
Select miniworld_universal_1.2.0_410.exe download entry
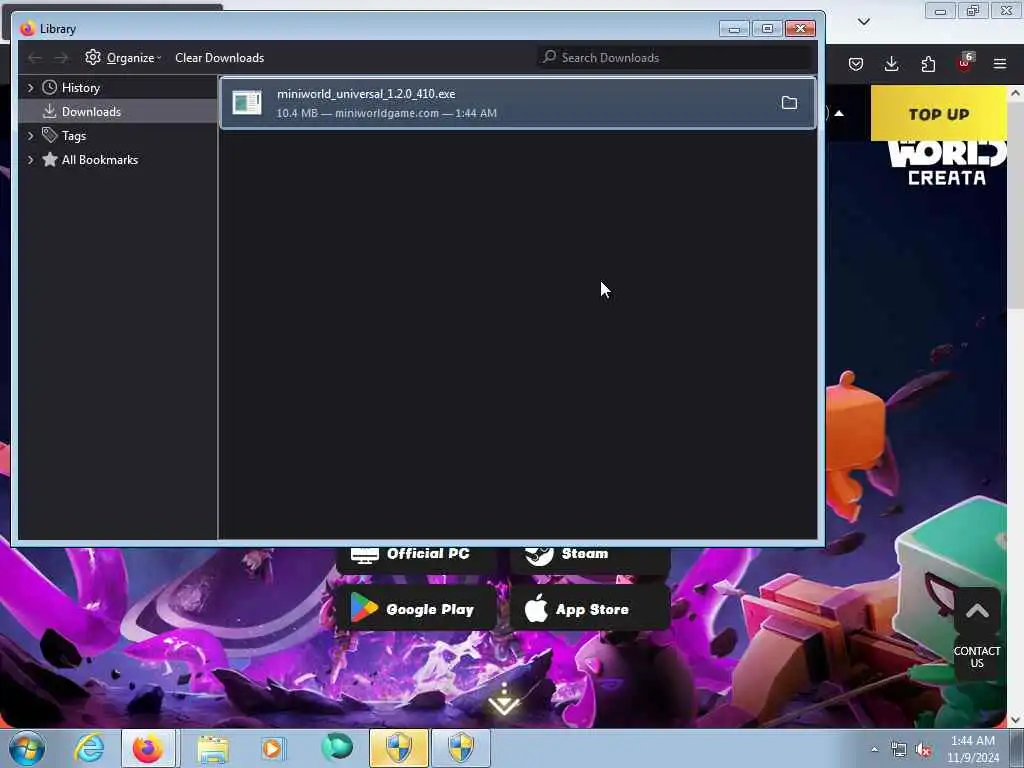[x=518, y=103]
